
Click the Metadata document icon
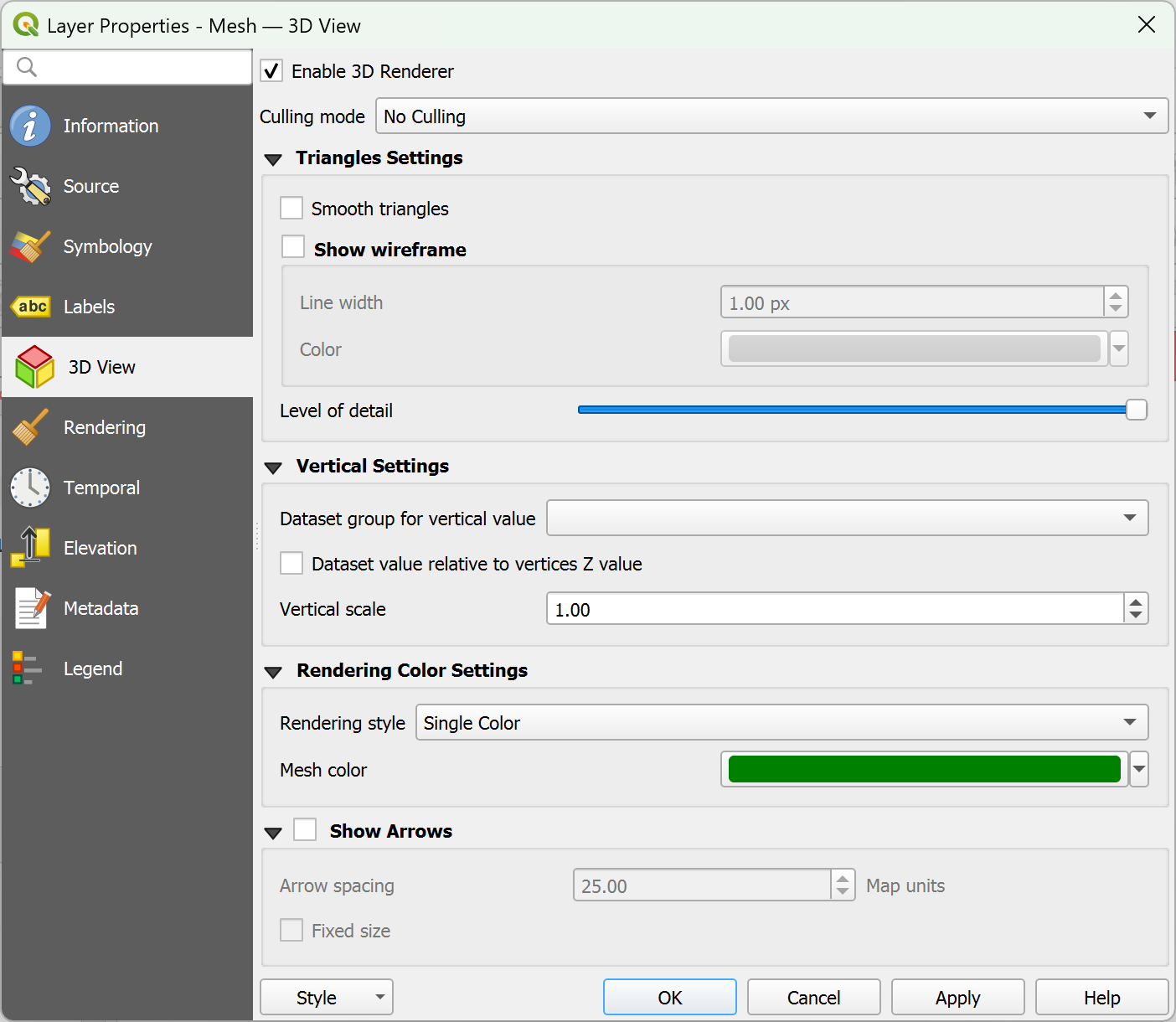coord(31,608)
